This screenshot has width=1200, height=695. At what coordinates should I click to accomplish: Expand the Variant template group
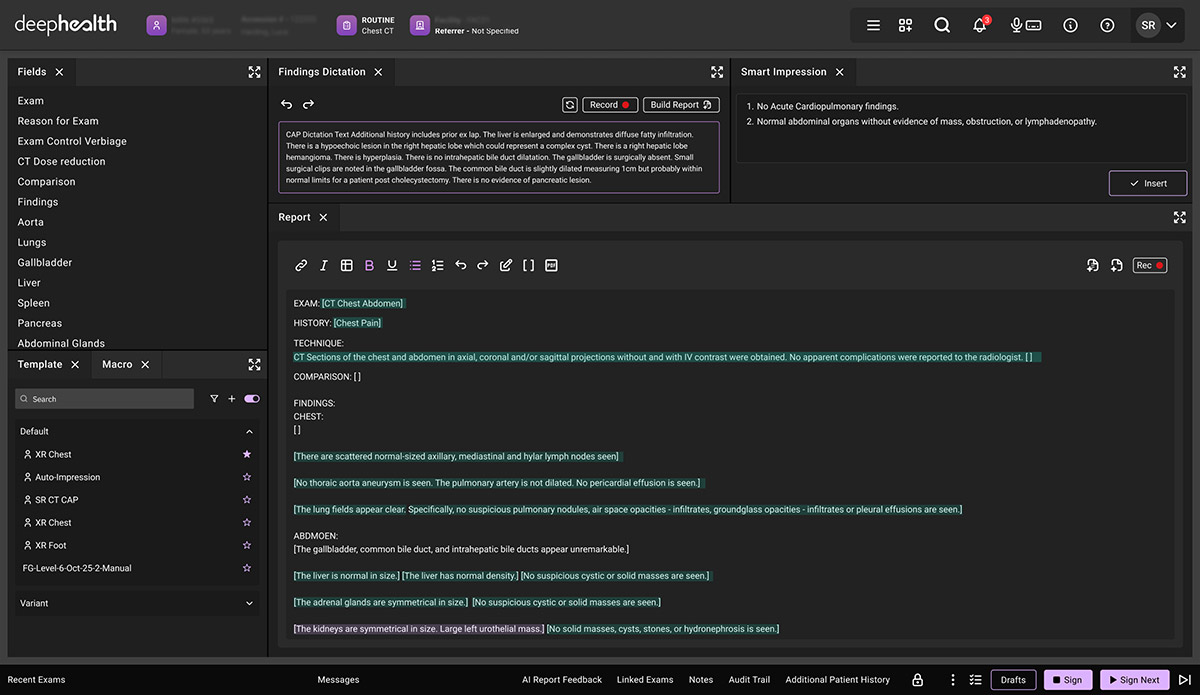(250, 603)
